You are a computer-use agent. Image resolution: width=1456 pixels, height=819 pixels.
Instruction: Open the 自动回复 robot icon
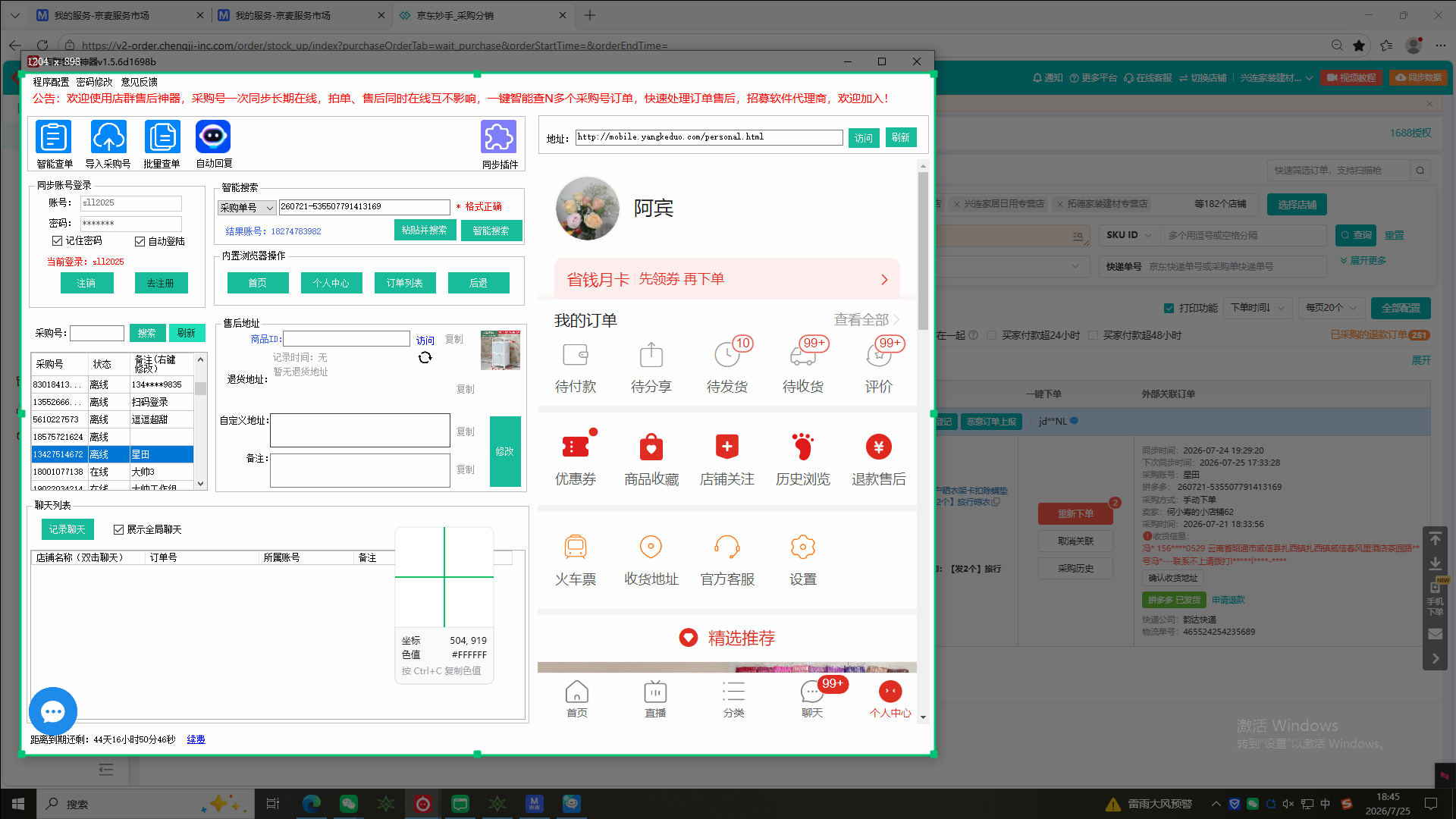point(213,137)
